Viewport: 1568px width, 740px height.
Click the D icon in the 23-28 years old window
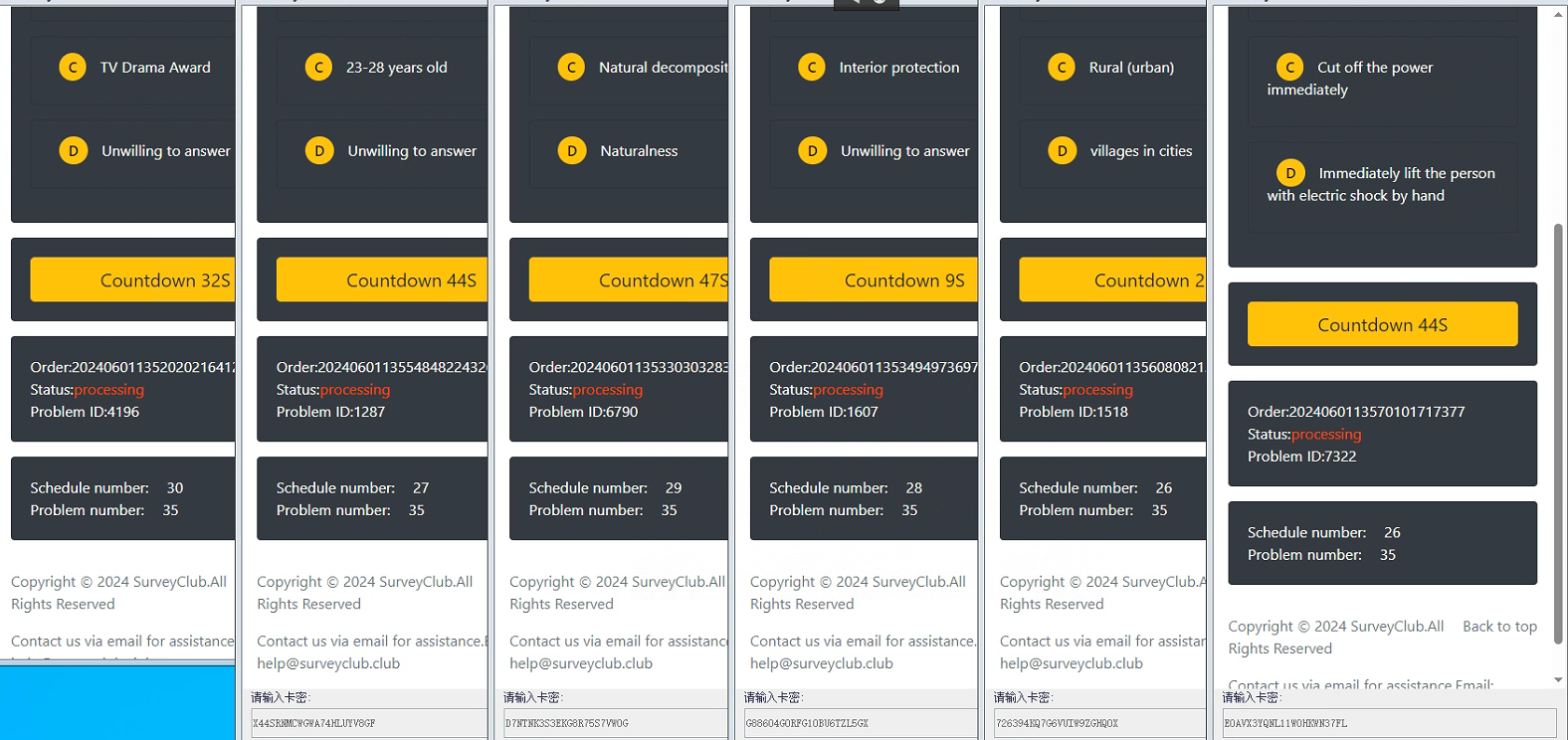318,151
